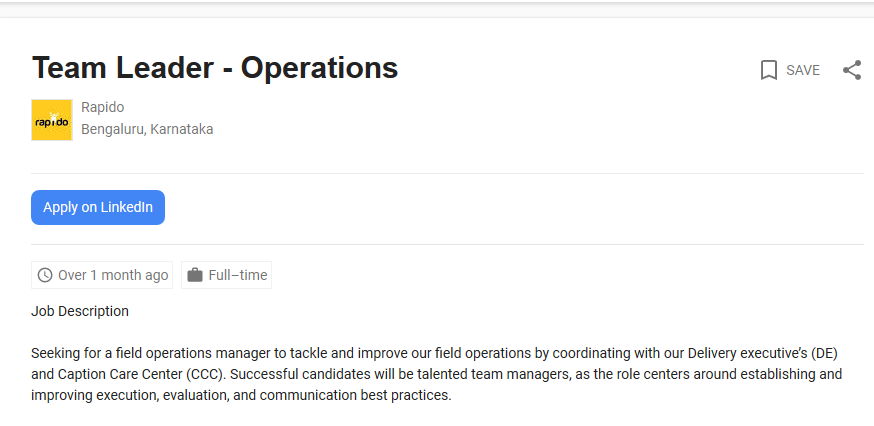Select the Rapido company name
The image size is (874, 426).
click(103, 107)
